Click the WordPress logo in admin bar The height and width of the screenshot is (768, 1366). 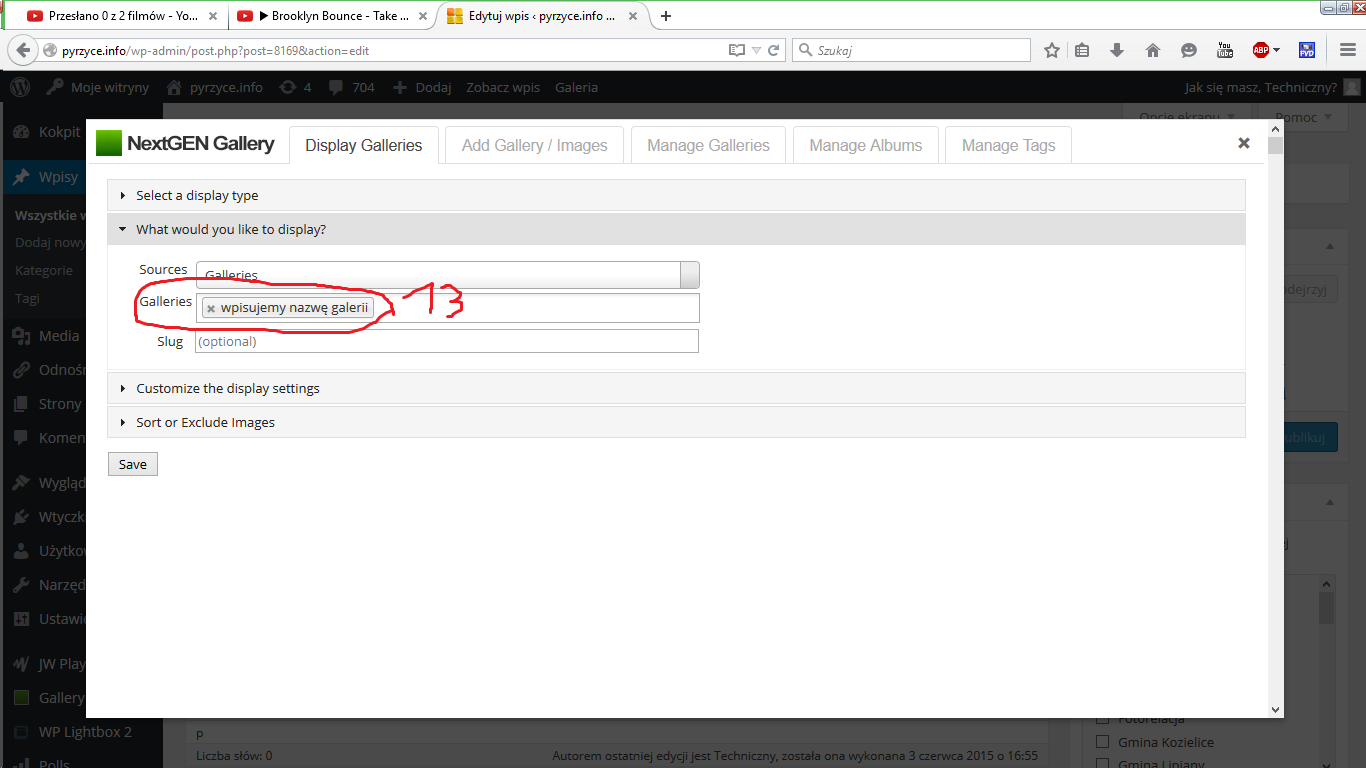point(20,87)
